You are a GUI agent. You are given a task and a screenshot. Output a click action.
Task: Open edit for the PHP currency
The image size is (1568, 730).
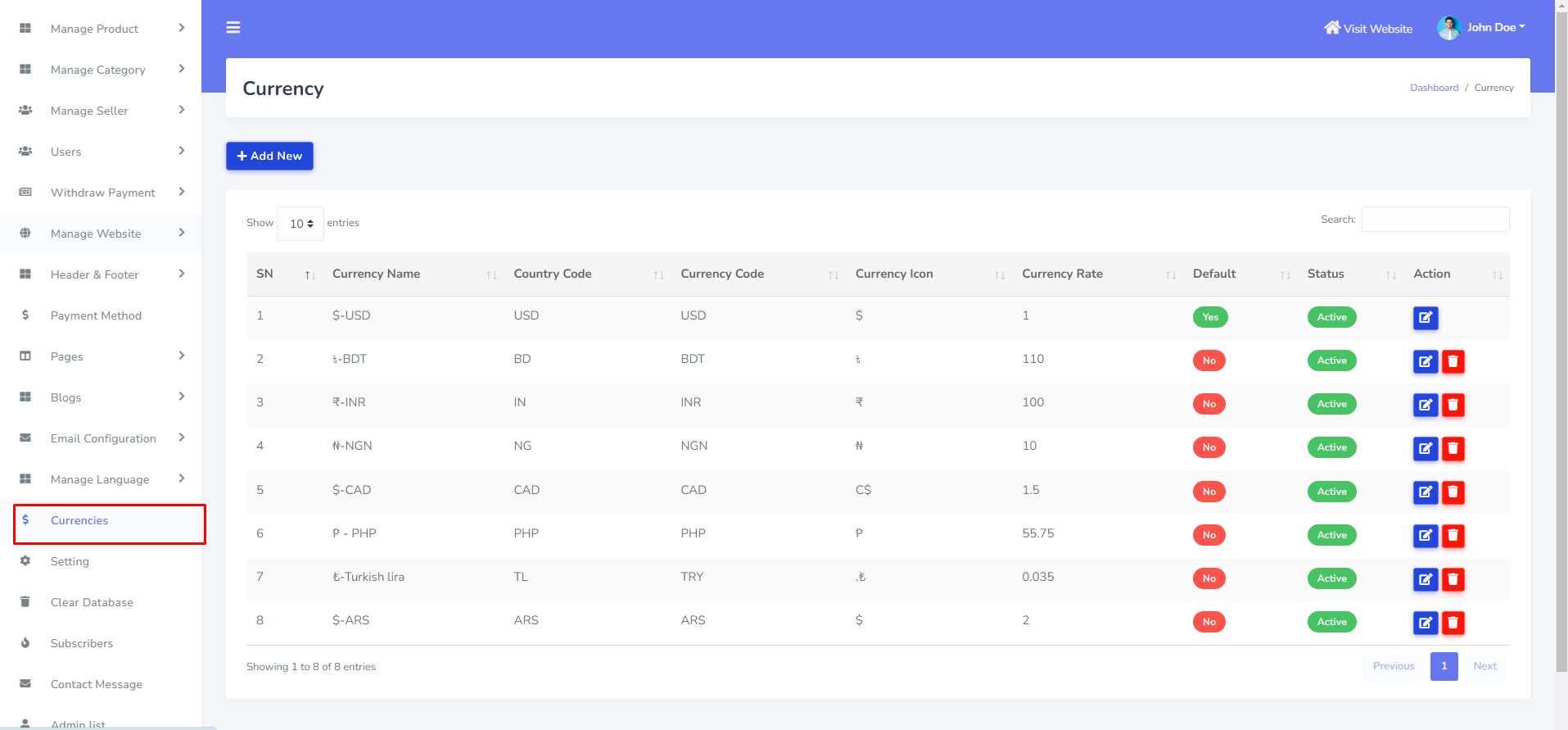(x=1425, y=536)
